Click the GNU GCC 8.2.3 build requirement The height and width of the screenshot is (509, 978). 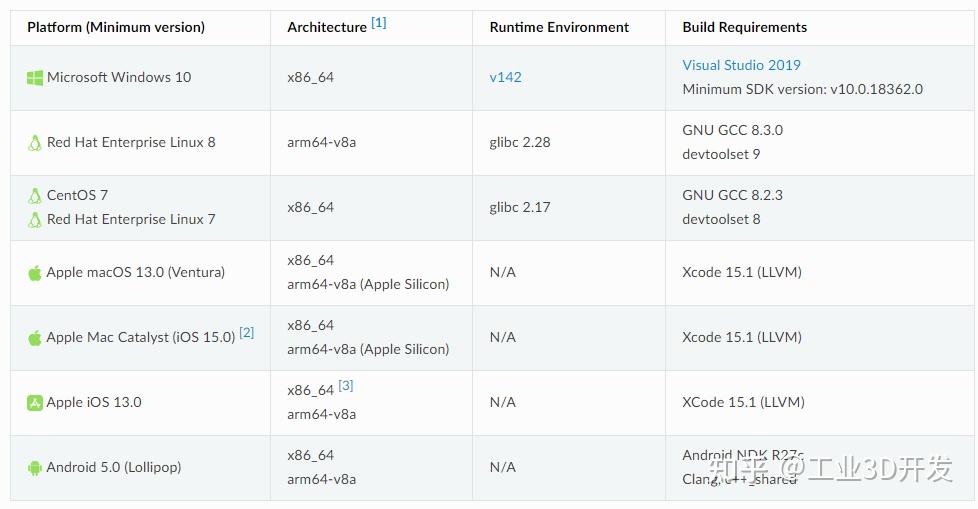732,195
